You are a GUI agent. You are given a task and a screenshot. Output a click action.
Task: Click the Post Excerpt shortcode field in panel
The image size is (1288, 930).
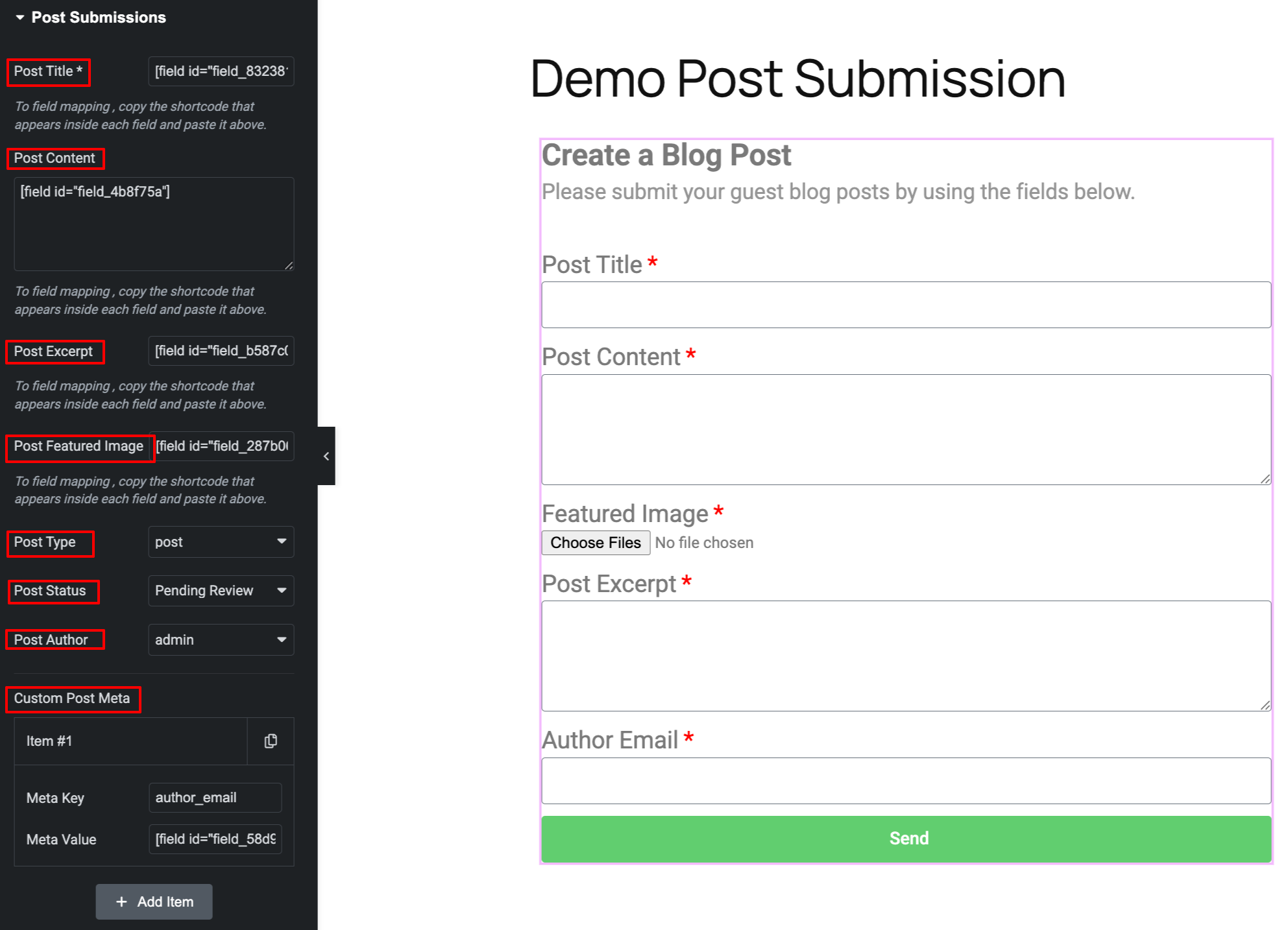[221, 351]
